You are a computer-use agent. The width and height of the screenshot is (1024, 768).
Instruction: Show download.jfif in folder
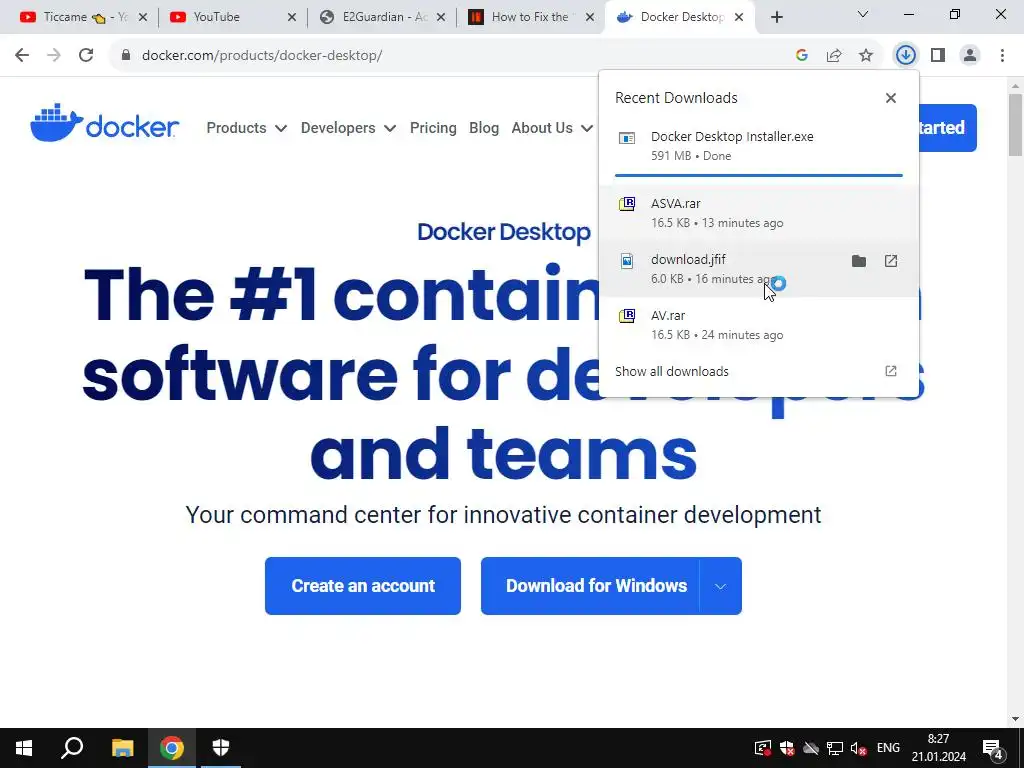click(x=859, y=261)
